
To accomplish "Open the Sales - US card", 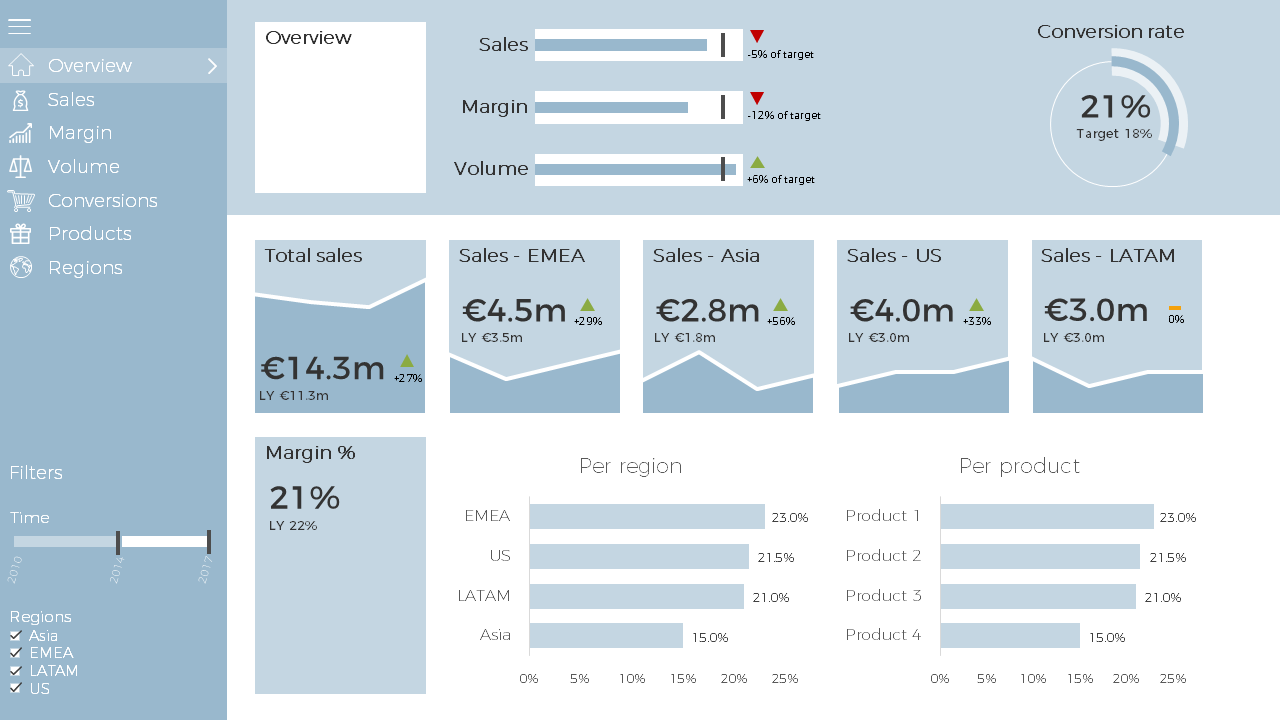I will (x=923, y=326).
